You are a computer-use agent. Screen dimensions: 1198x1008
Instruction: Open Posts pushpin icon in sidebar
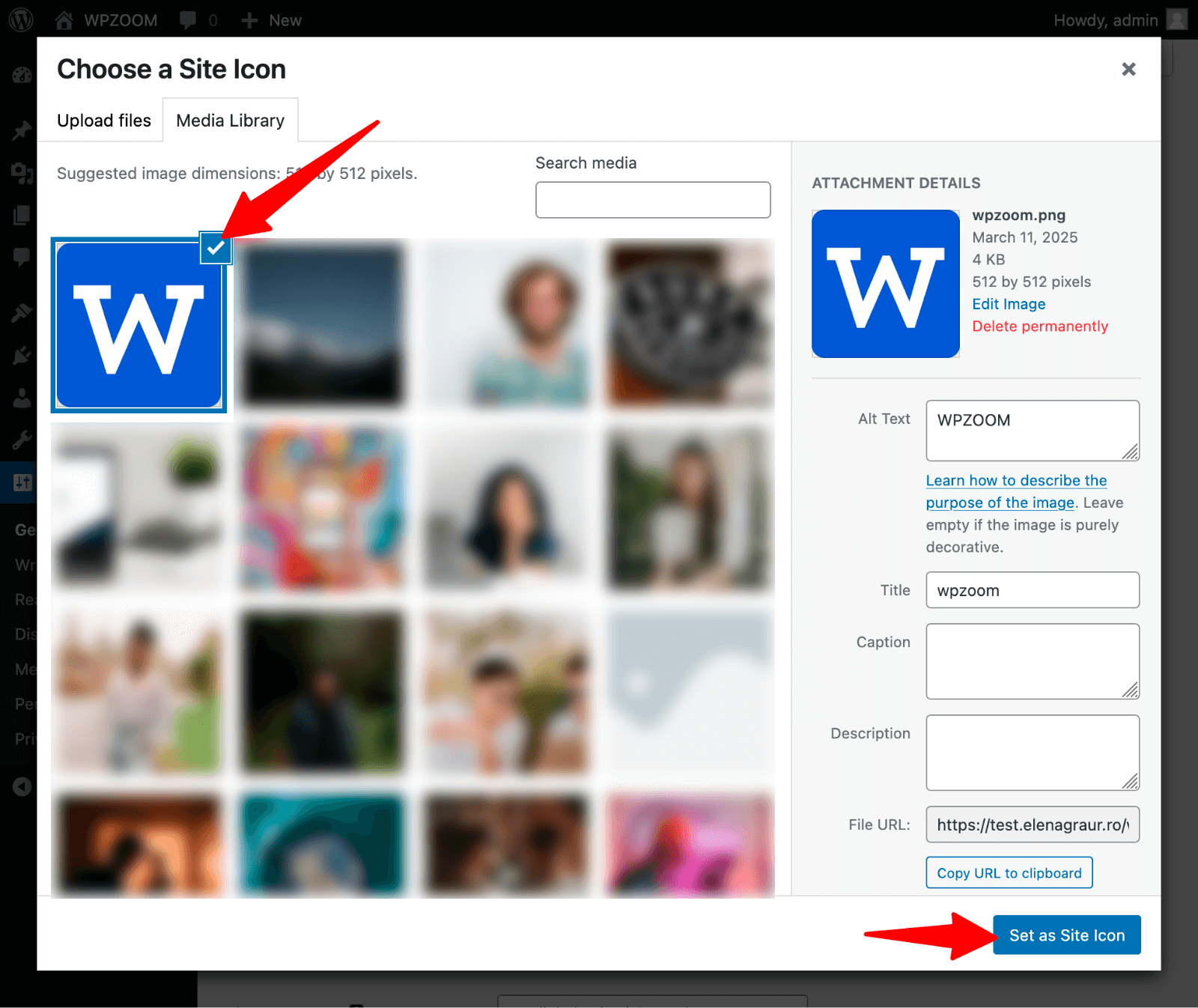[22, 130]
